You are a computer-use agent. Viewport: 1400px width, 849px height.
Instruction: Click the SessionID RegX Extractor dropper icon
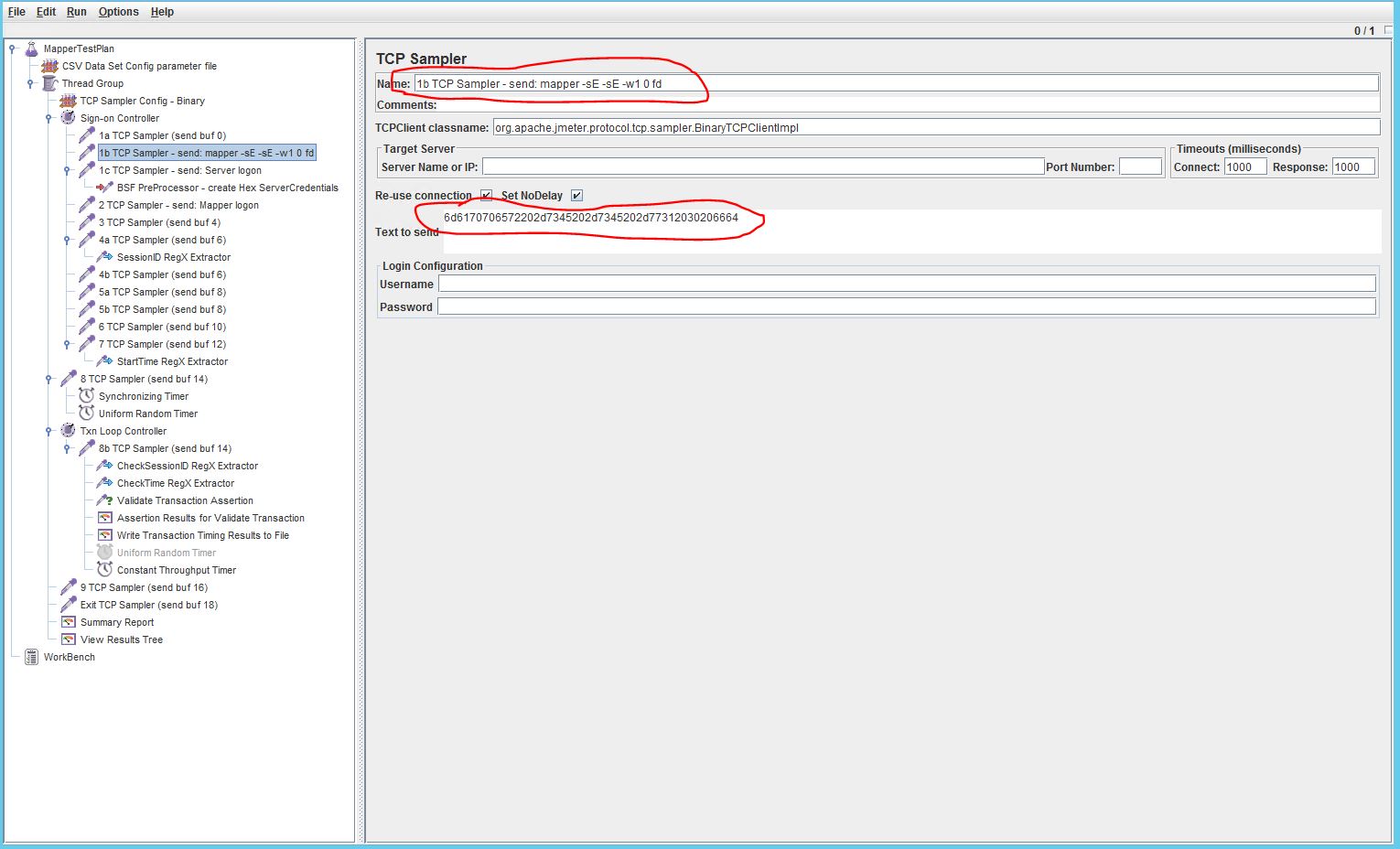[x=103, y=257]
